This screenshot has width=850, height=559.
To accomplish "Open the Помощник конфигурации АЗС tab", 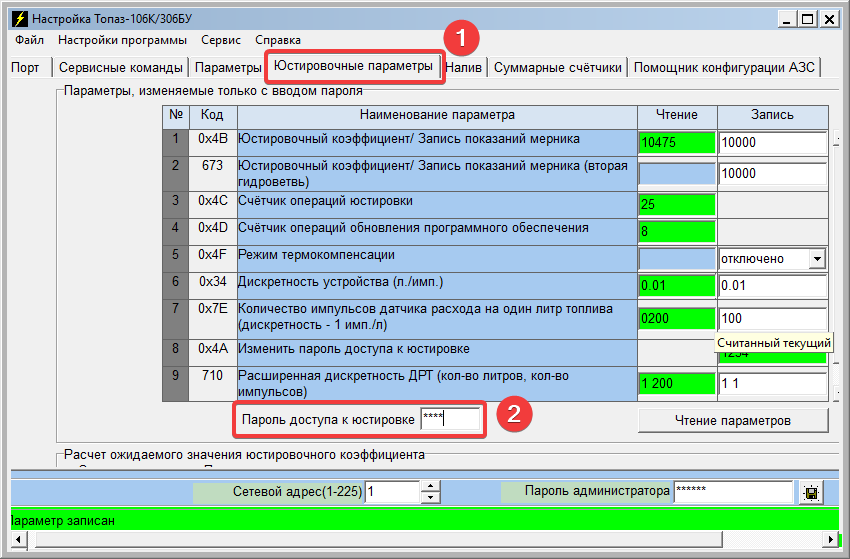I will (x=724, y=68).
